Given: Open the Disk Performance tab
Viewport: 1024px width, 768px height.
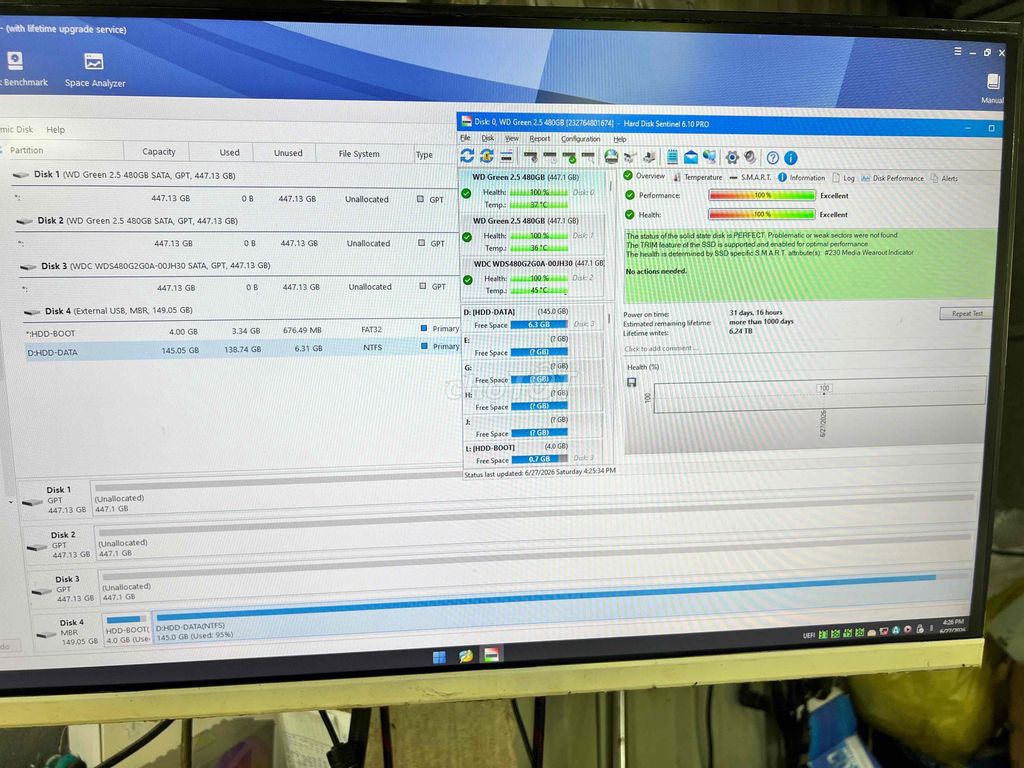Looking at the screenshot, I should tap(892, 178).
